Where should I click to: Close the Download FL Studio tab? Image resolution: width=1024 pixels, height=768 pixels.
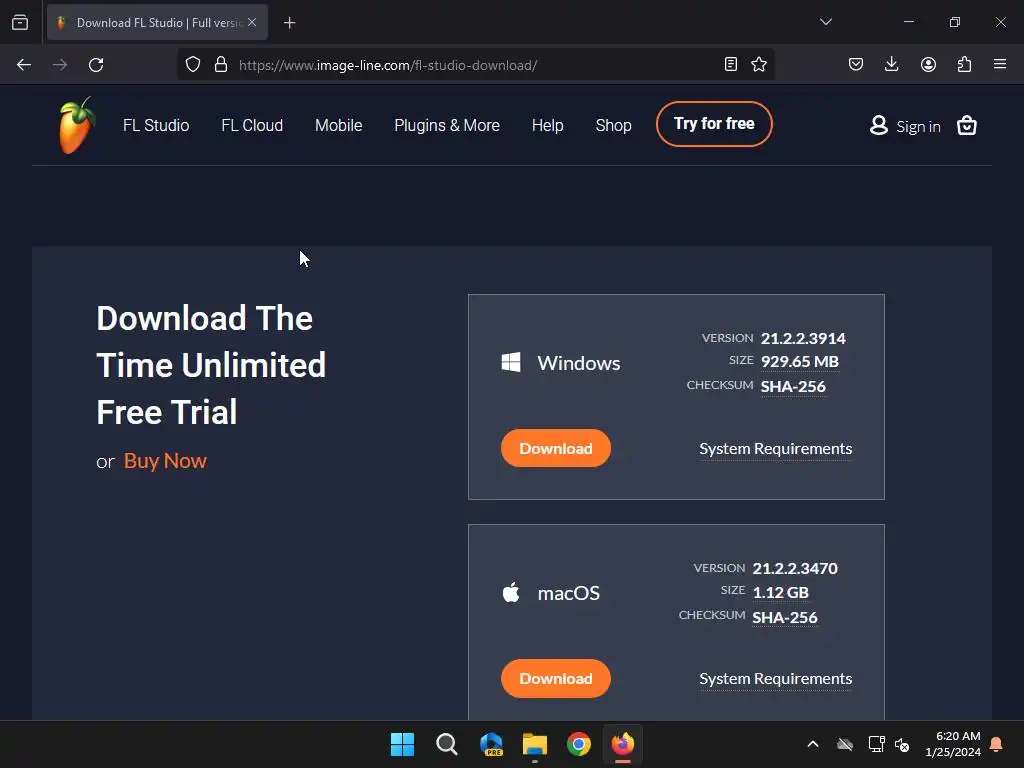pos(252,23)
